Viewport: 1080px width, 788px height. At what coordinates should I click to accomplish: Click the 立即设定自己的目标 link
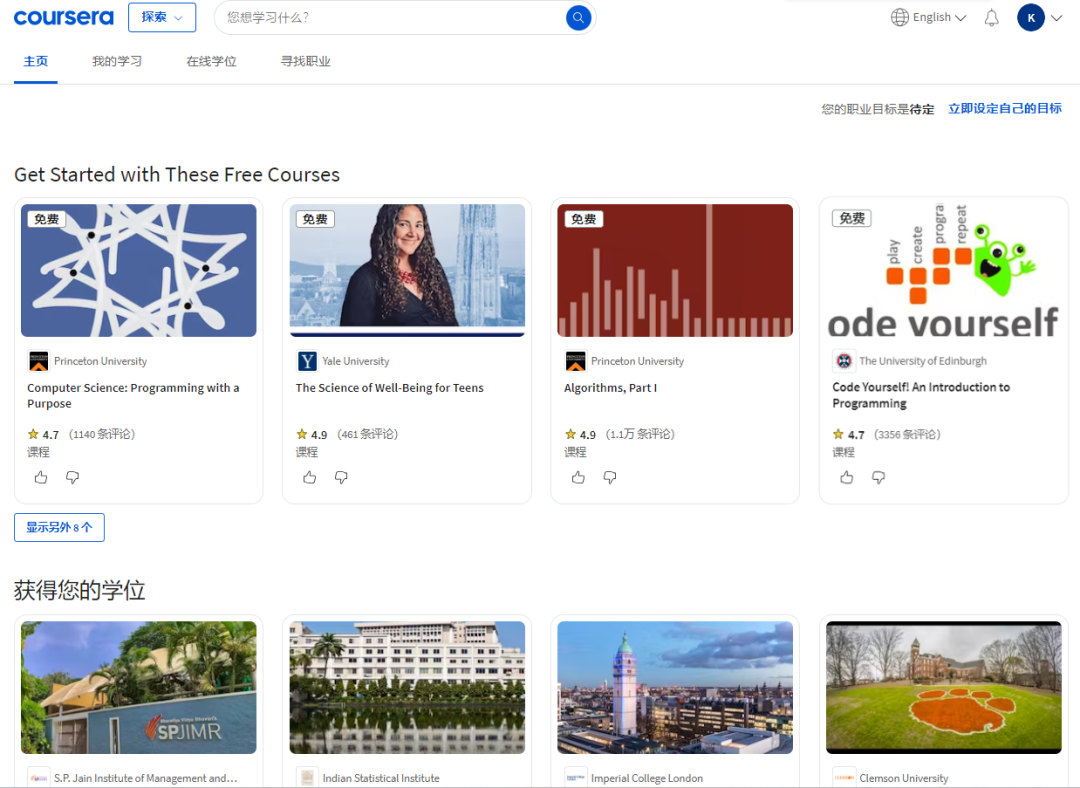(x=1005, y=109)
